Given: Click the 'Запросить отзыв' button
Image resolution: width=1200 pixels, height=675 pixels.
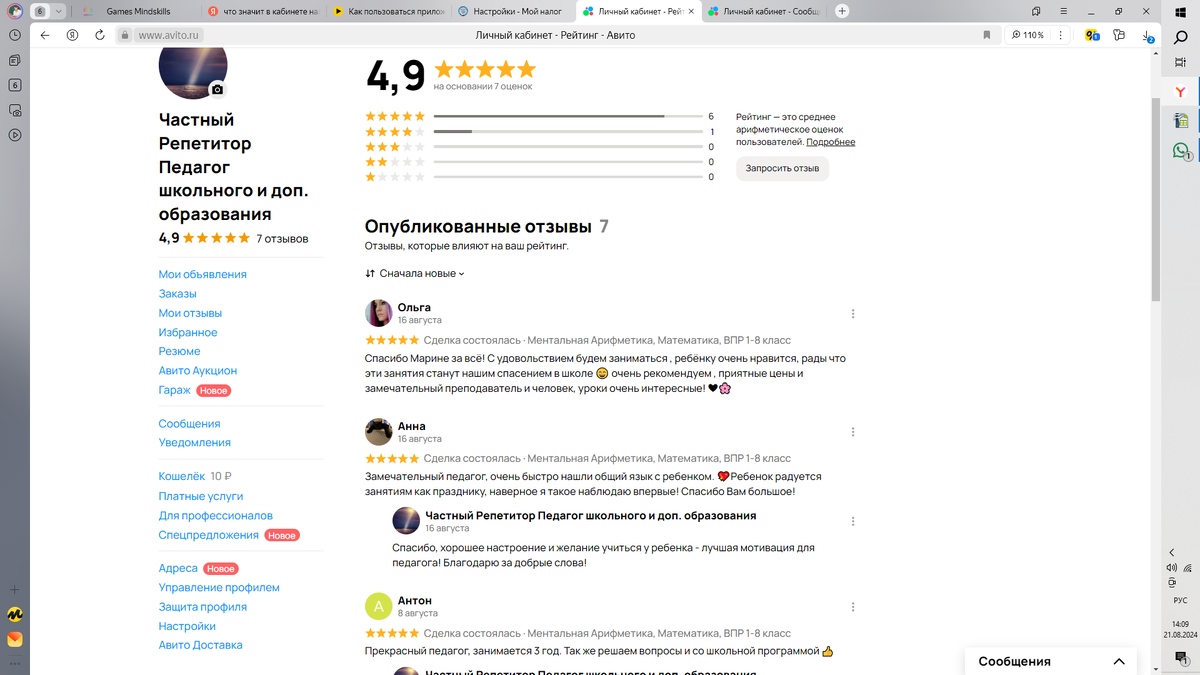Looking at the screenshot, I should (x=782, y=168).
